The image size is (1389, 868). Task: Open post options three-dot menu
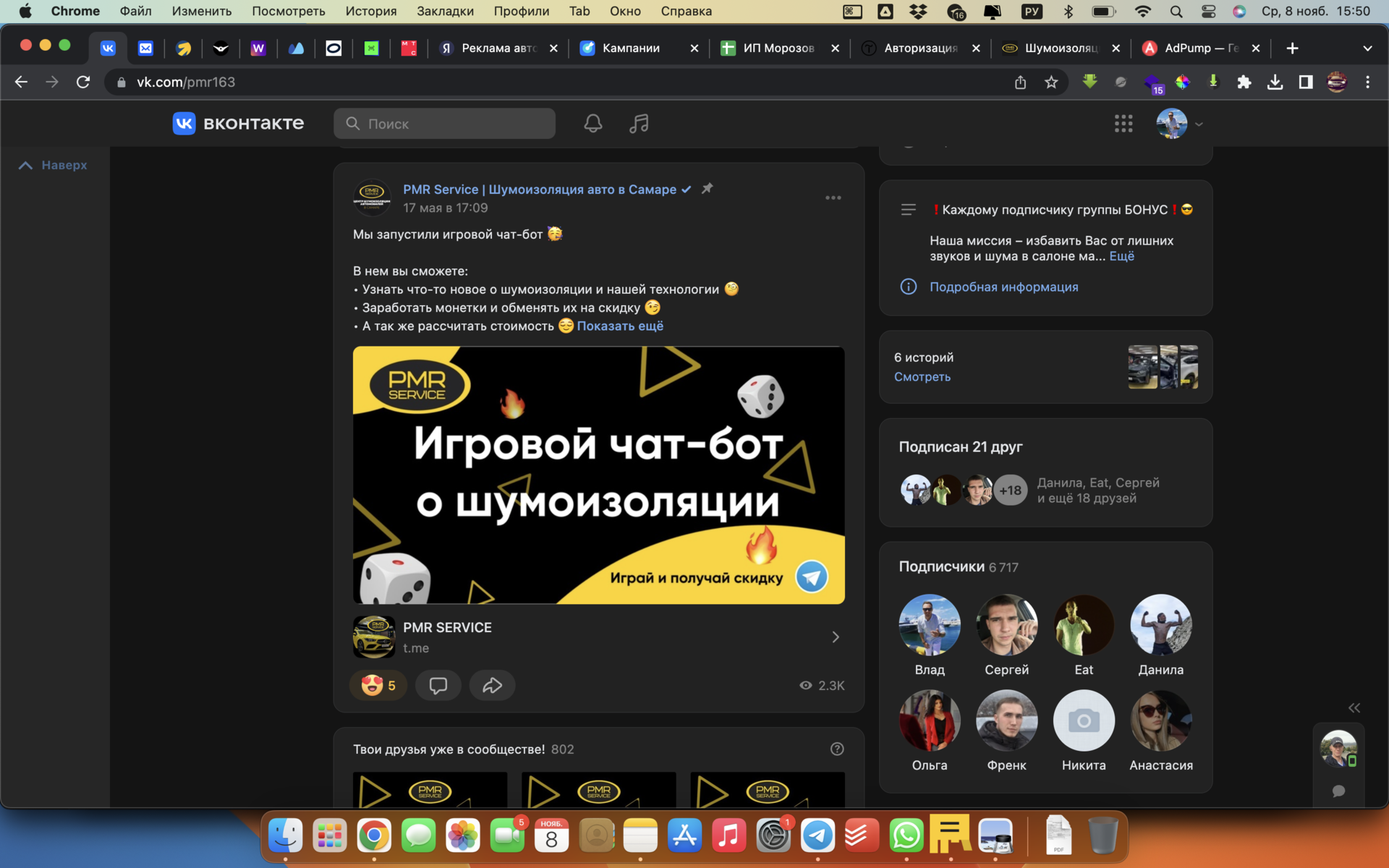(833, 197)
